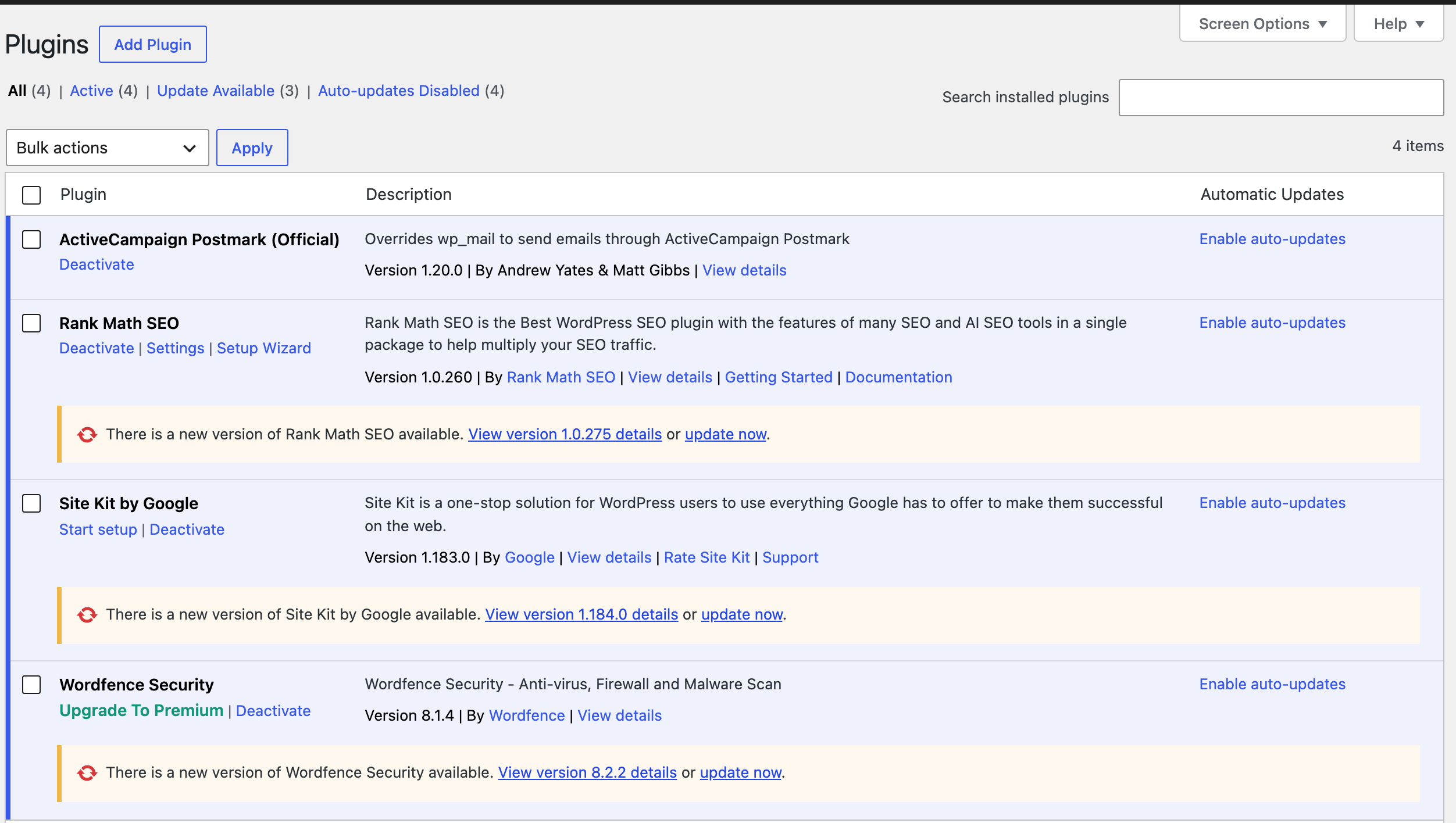1456x823 pixels.
Task: Filter by Update Available plugins
Action: 216,91
